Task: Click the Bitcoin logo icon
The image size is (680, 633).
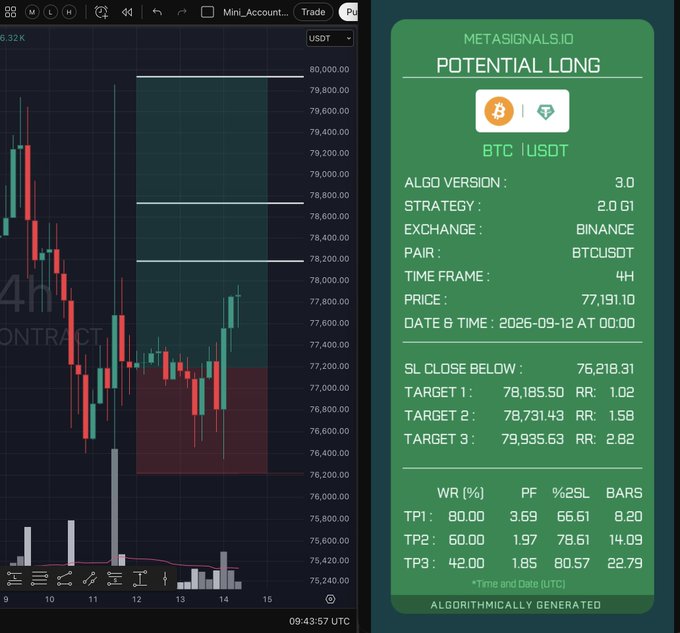Action: 499,111
